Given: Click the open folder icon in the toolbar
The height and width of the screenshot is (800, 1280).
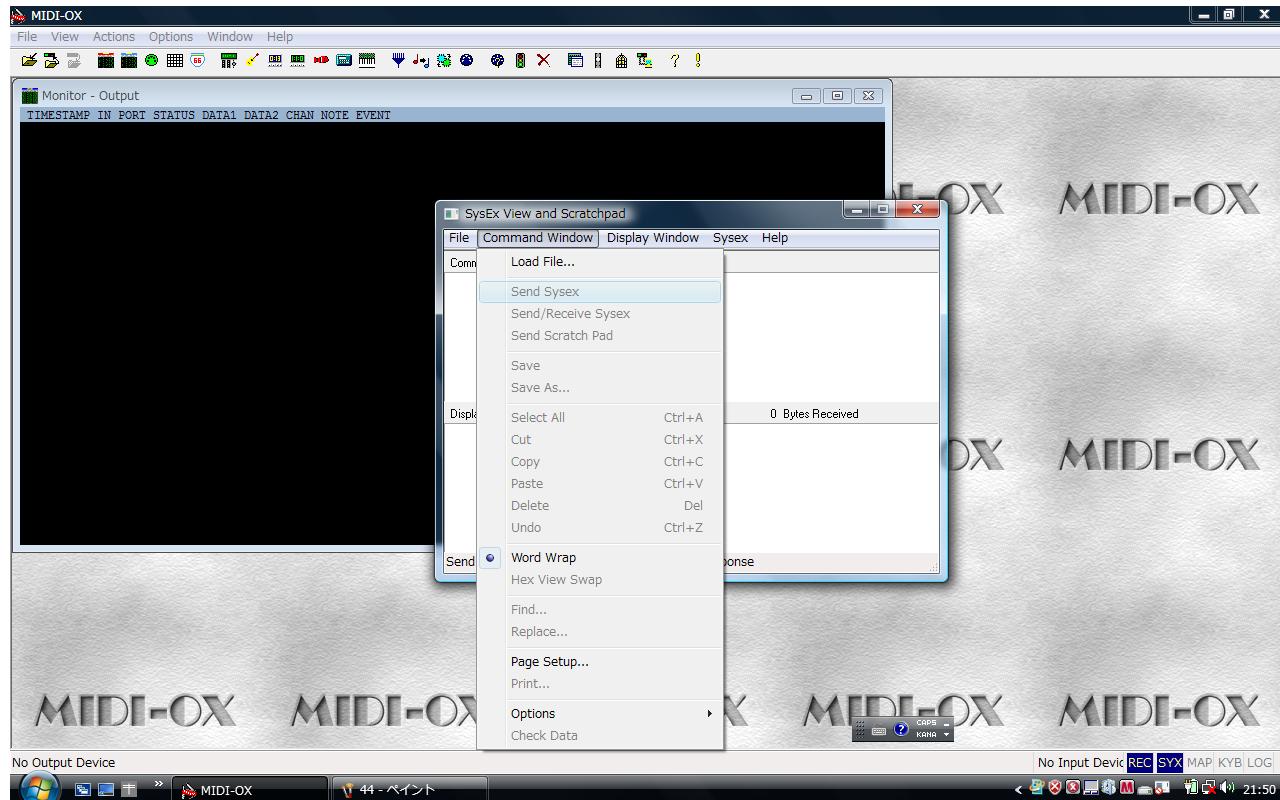Looking at the screenshot, I should (29, 60).
